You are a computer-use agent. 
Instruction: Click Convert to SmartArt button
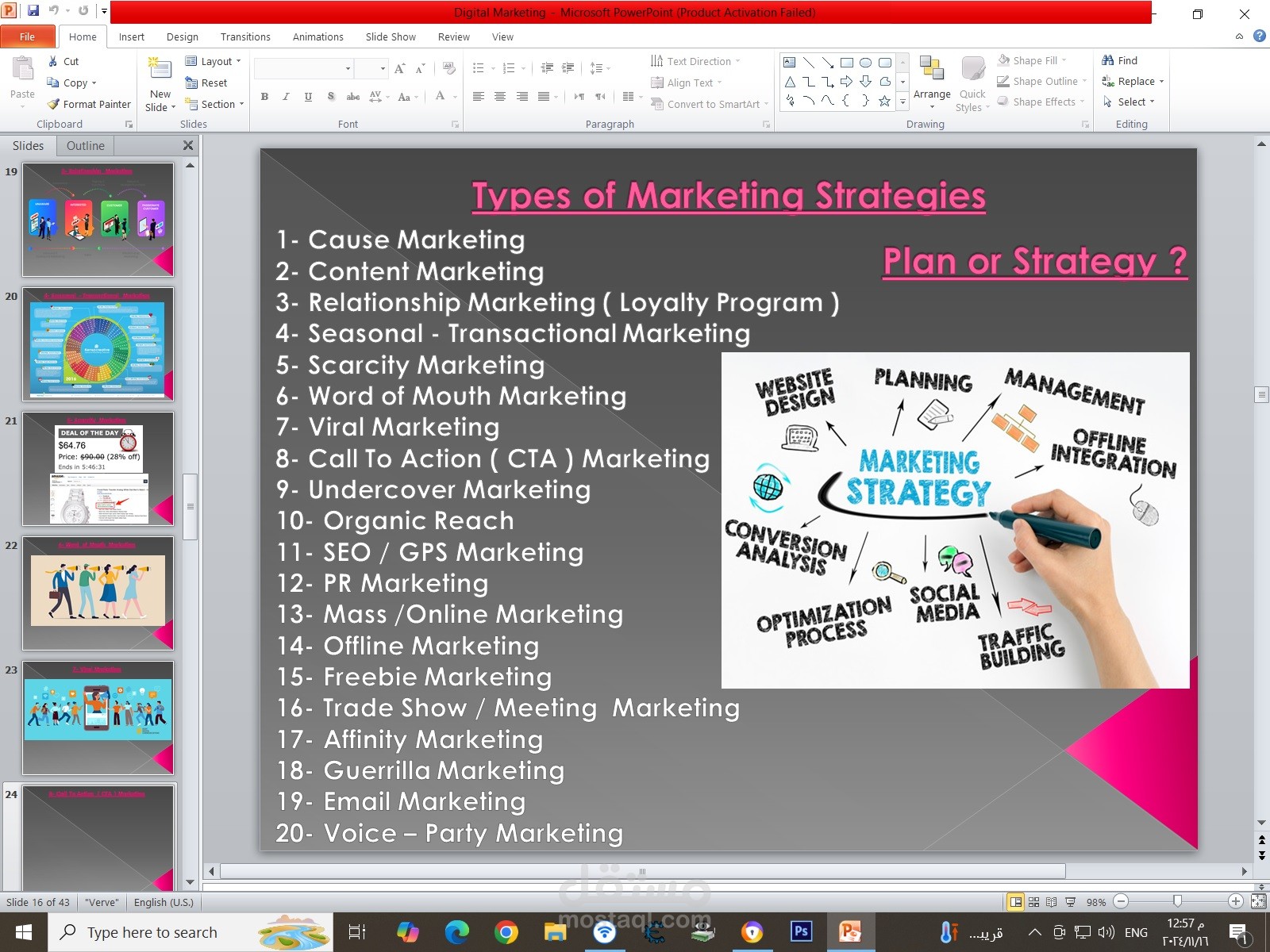click(710, 104)
